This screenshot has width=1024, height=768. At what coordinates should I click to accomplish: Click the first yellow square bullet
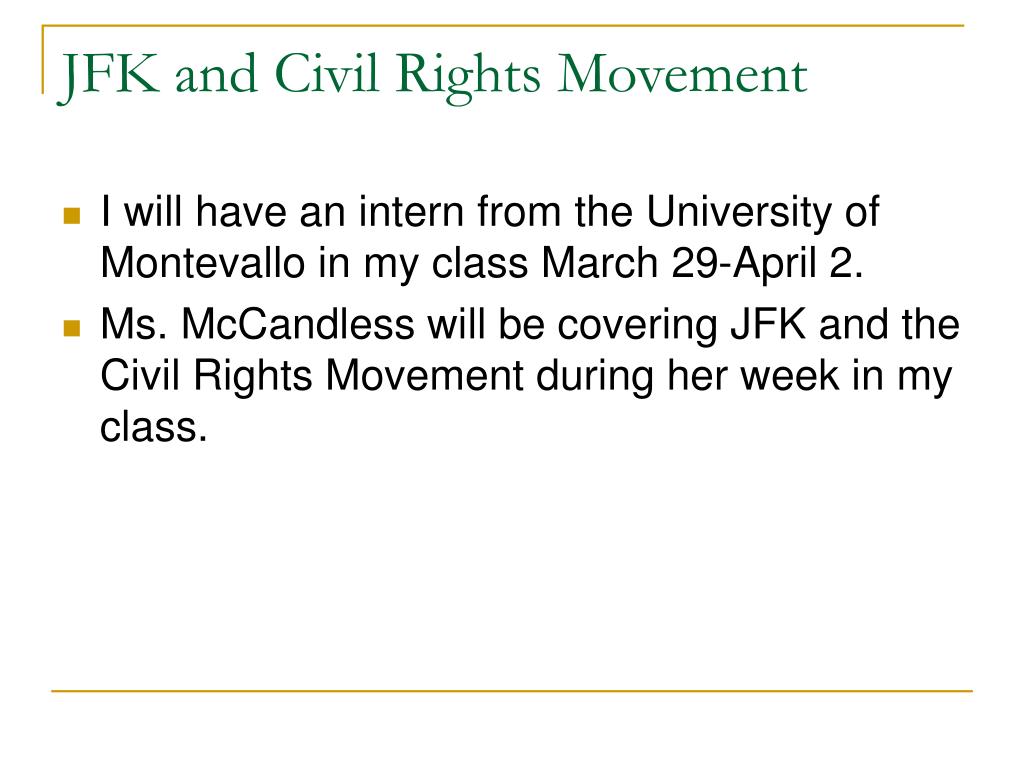(x=72, y=216)
